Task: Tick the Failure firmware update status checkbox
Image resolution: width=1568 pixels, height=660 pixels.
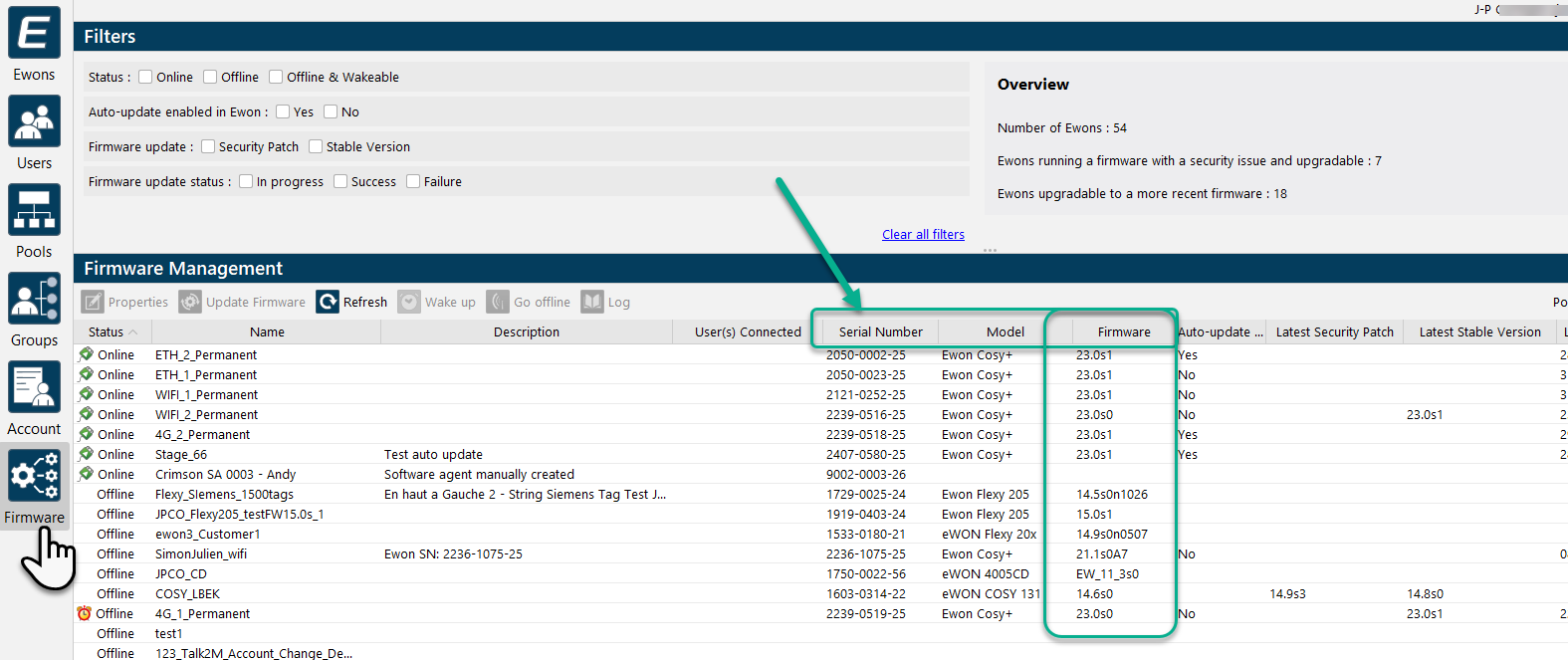Action: click(413, 181)
